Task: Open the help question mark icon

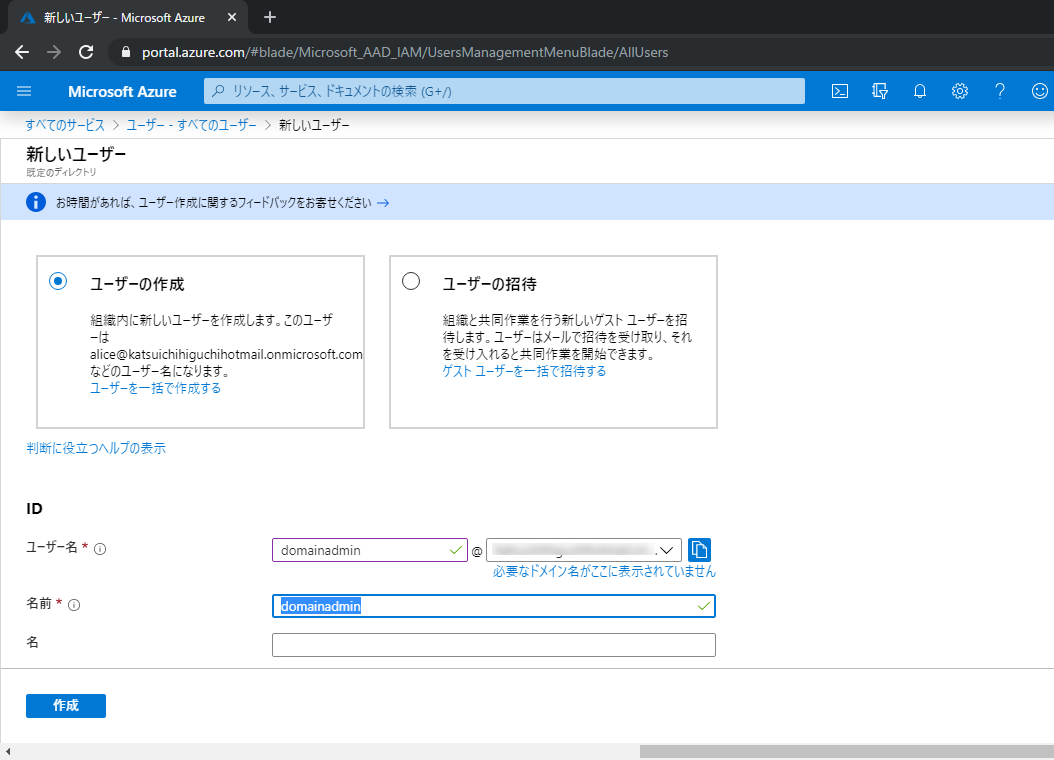Action: point(1000,91)
